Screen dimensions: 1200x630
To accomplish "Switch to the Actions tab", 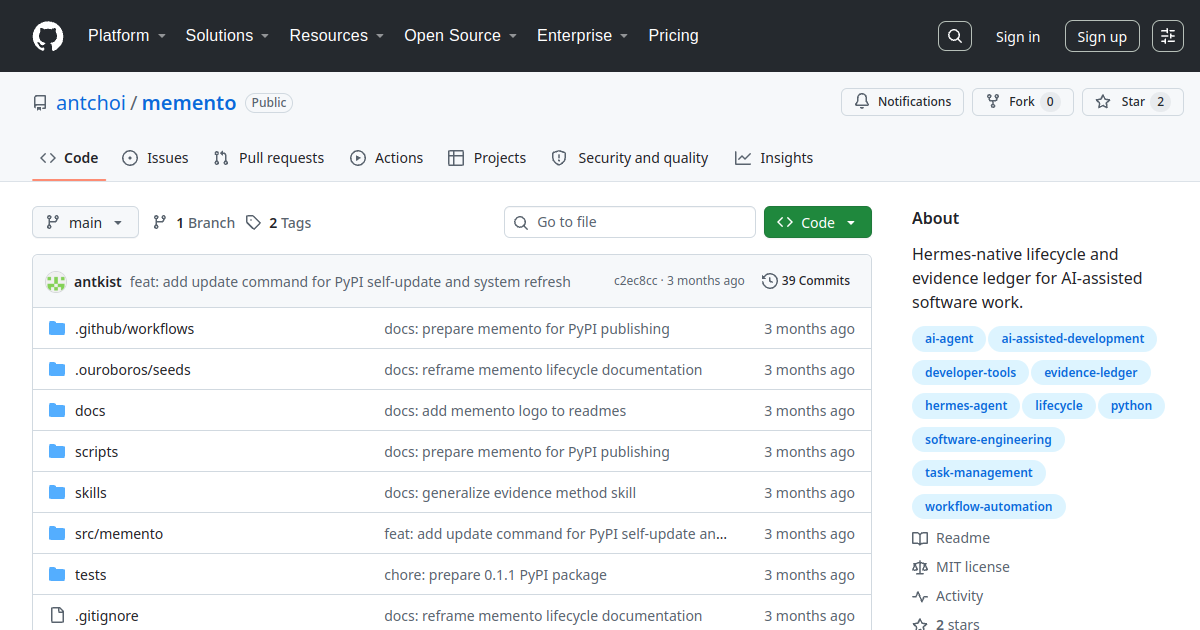I will click(x=387, y=158).
